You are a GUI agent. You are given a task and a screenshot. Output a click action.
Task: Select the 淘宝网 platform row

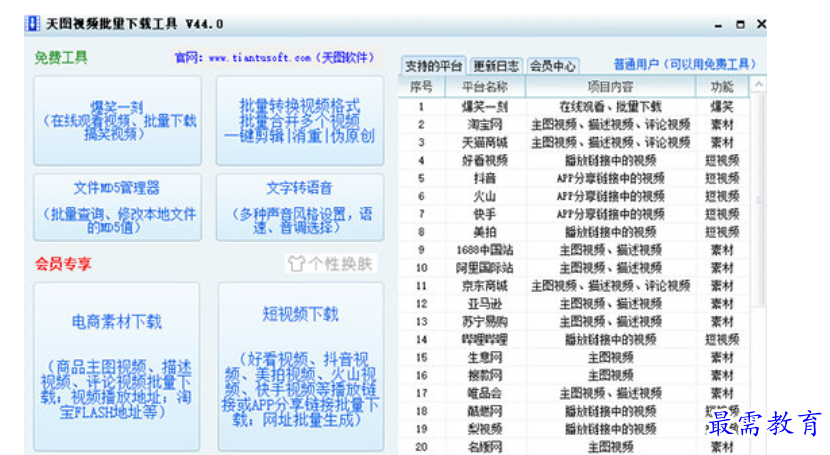[574, 125]
